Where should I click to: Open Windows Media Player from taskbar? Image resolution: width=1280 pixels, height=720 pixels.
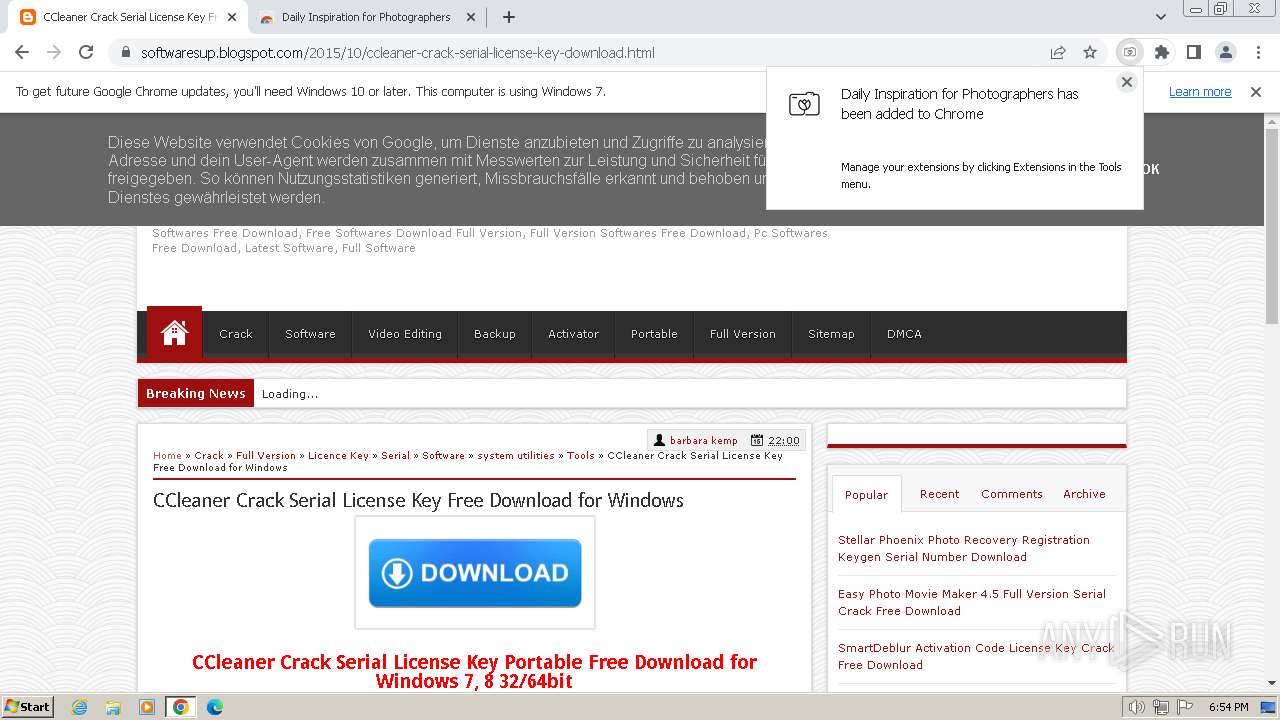pyautogui.click(x=147, y=707)
